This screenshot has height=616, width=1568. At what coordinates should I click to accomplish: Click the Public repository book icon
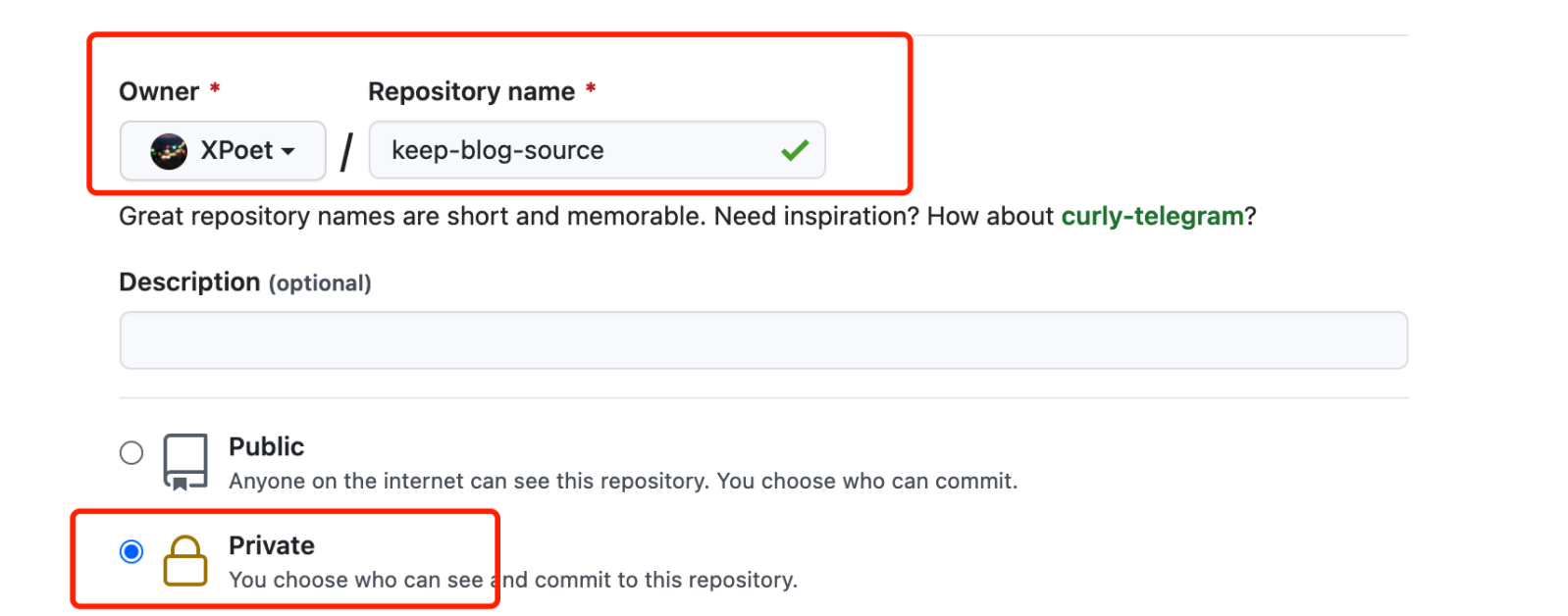(185, 461)
